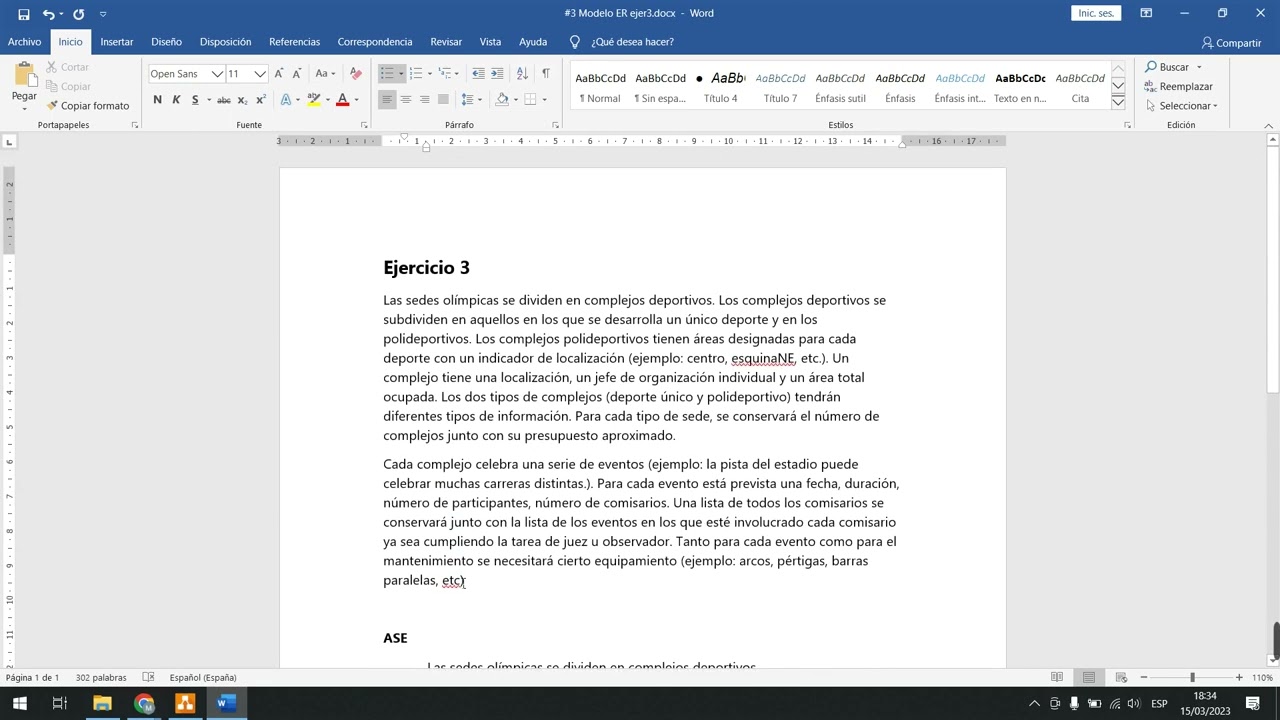
Task: Align text to the right
Action: pos(425,100)
